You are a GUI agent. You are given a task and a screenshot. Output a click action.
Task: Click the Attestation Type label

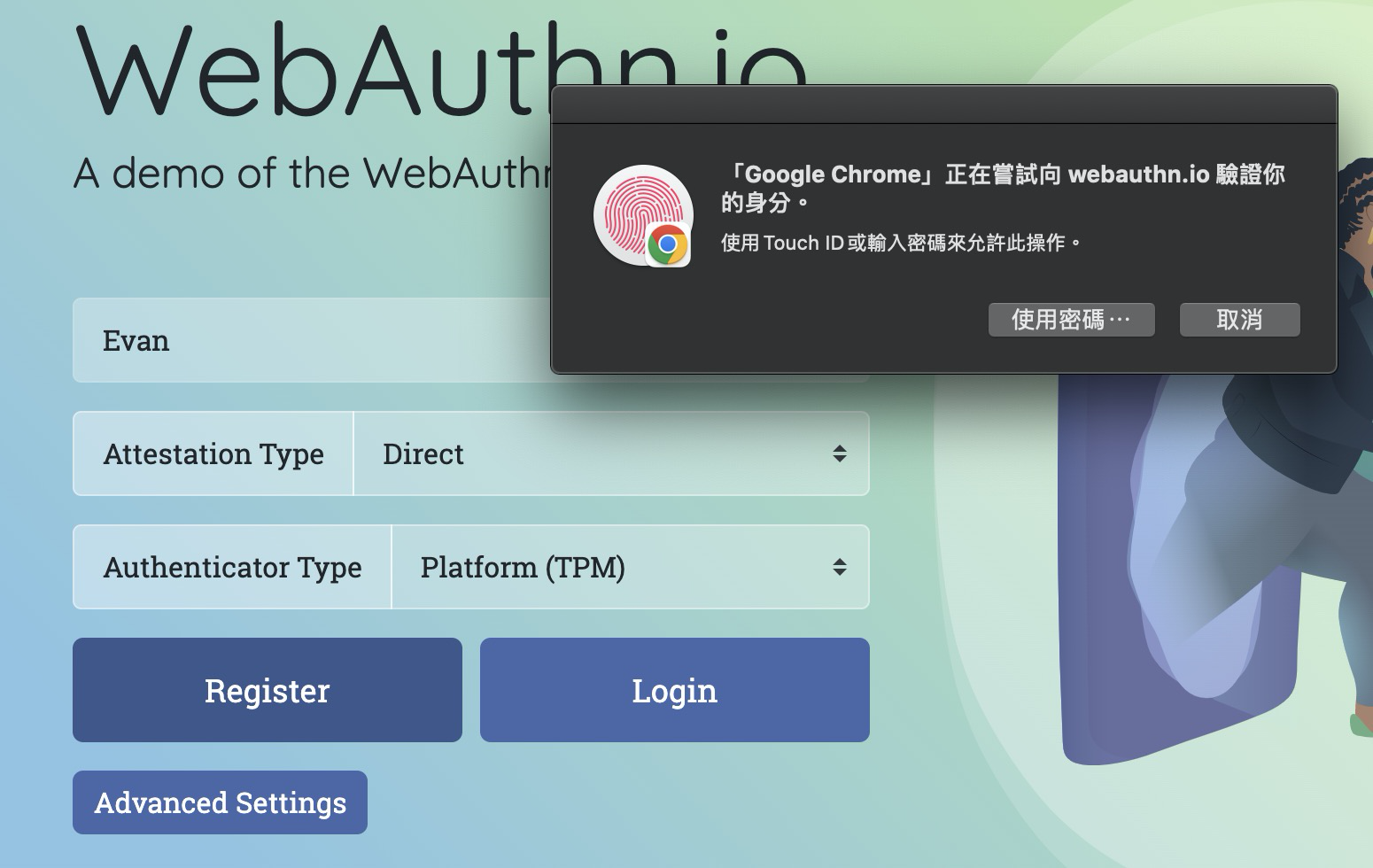(213, 453)
